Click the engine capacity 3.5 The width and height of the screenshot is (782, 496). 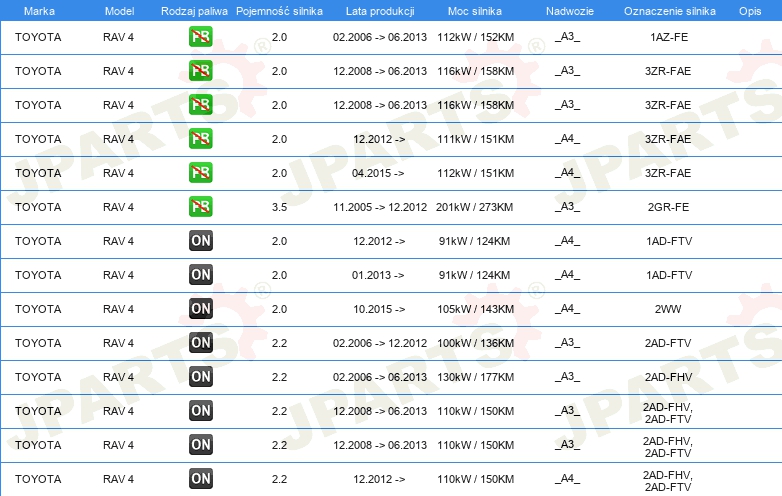(x=279, y=207)
